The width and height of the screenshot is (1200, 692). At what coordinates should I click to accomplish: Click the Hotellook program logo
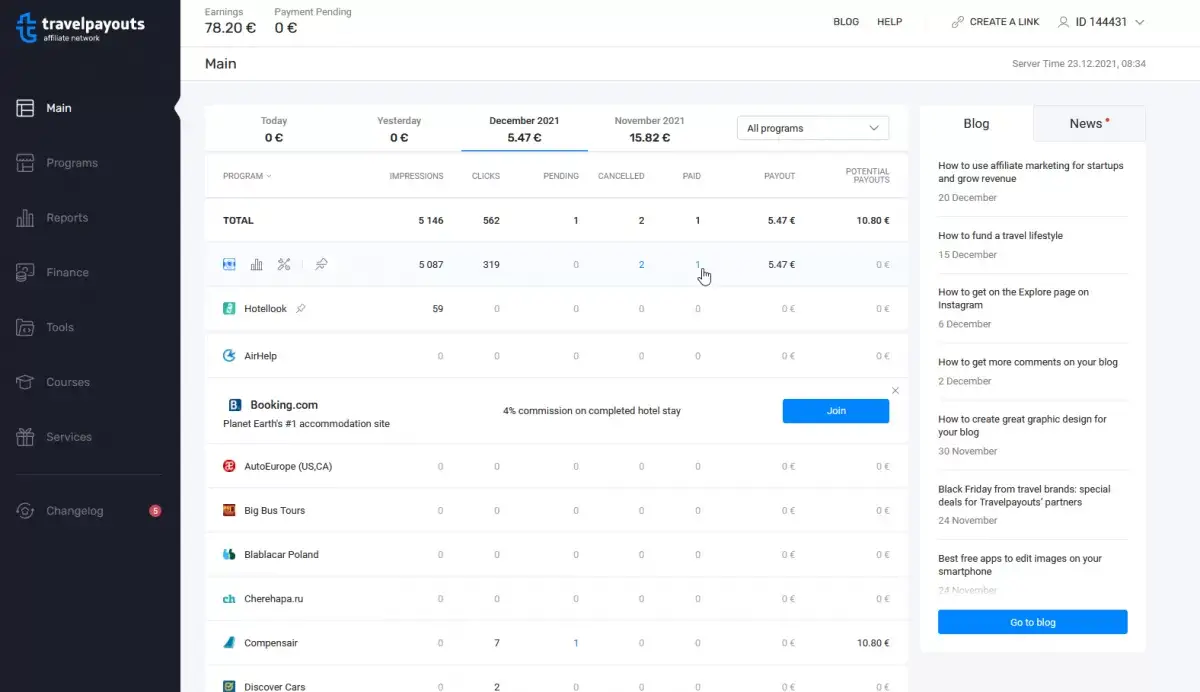(229, 309)
